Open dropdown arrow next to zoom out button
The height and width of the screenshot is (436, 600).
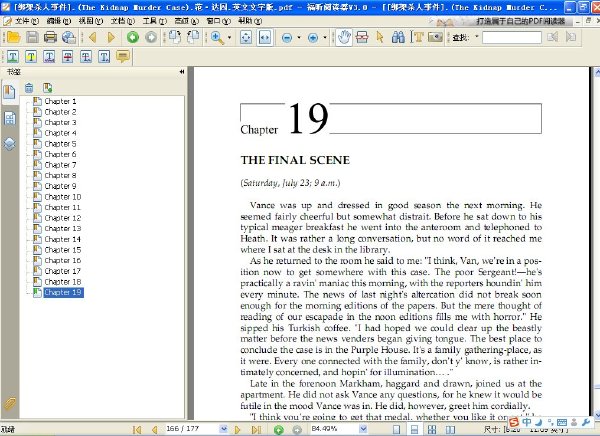point(298,38)
